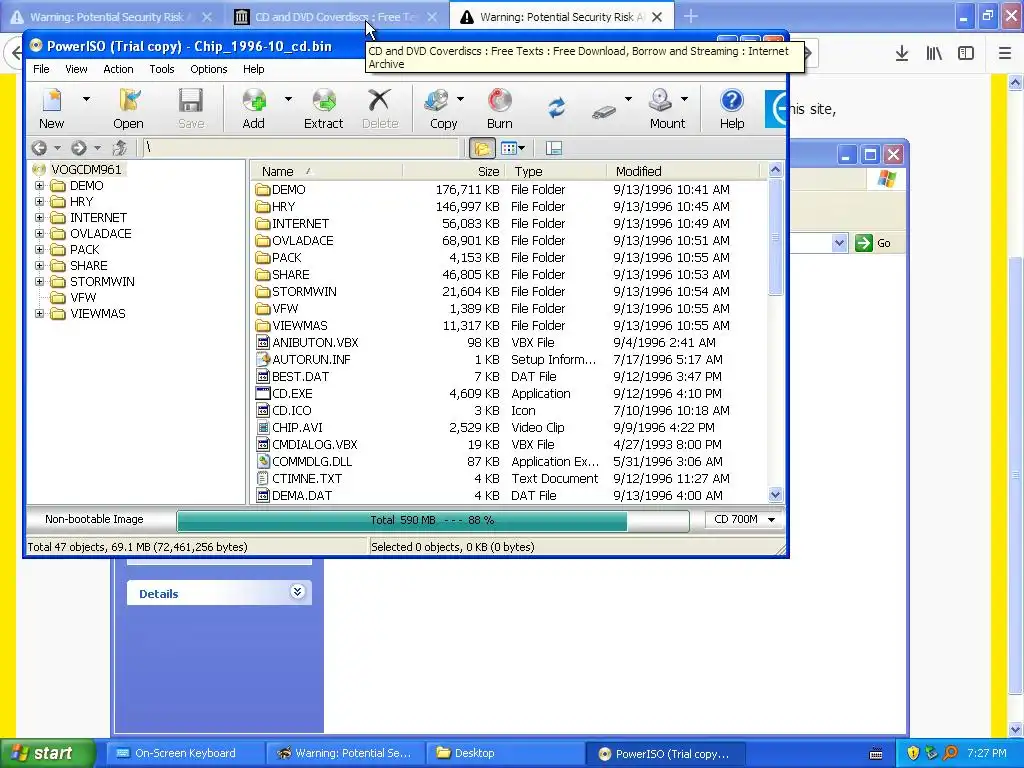Open Firefox hamburger menu

1005,54
